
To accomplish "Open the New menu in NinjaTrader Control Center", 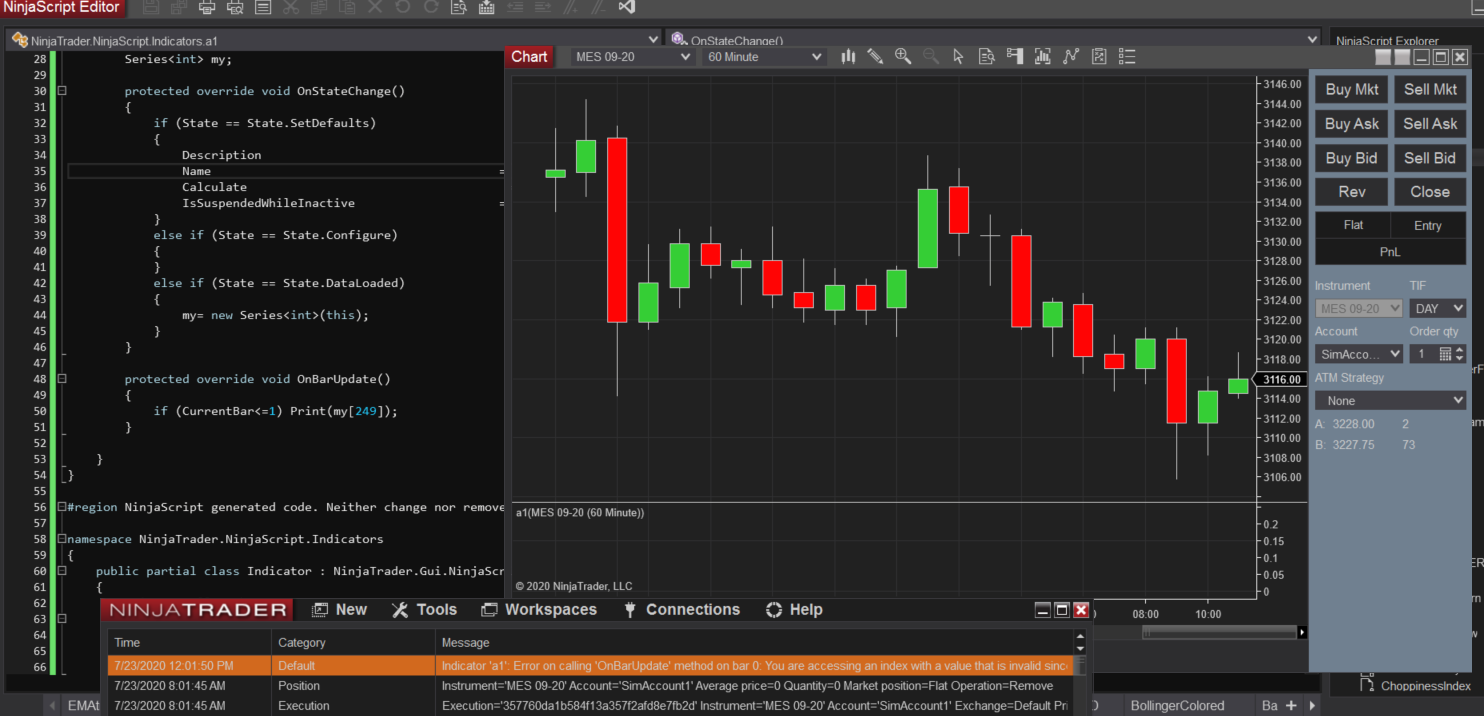I will pyautogui.click(x=340, y=610).
